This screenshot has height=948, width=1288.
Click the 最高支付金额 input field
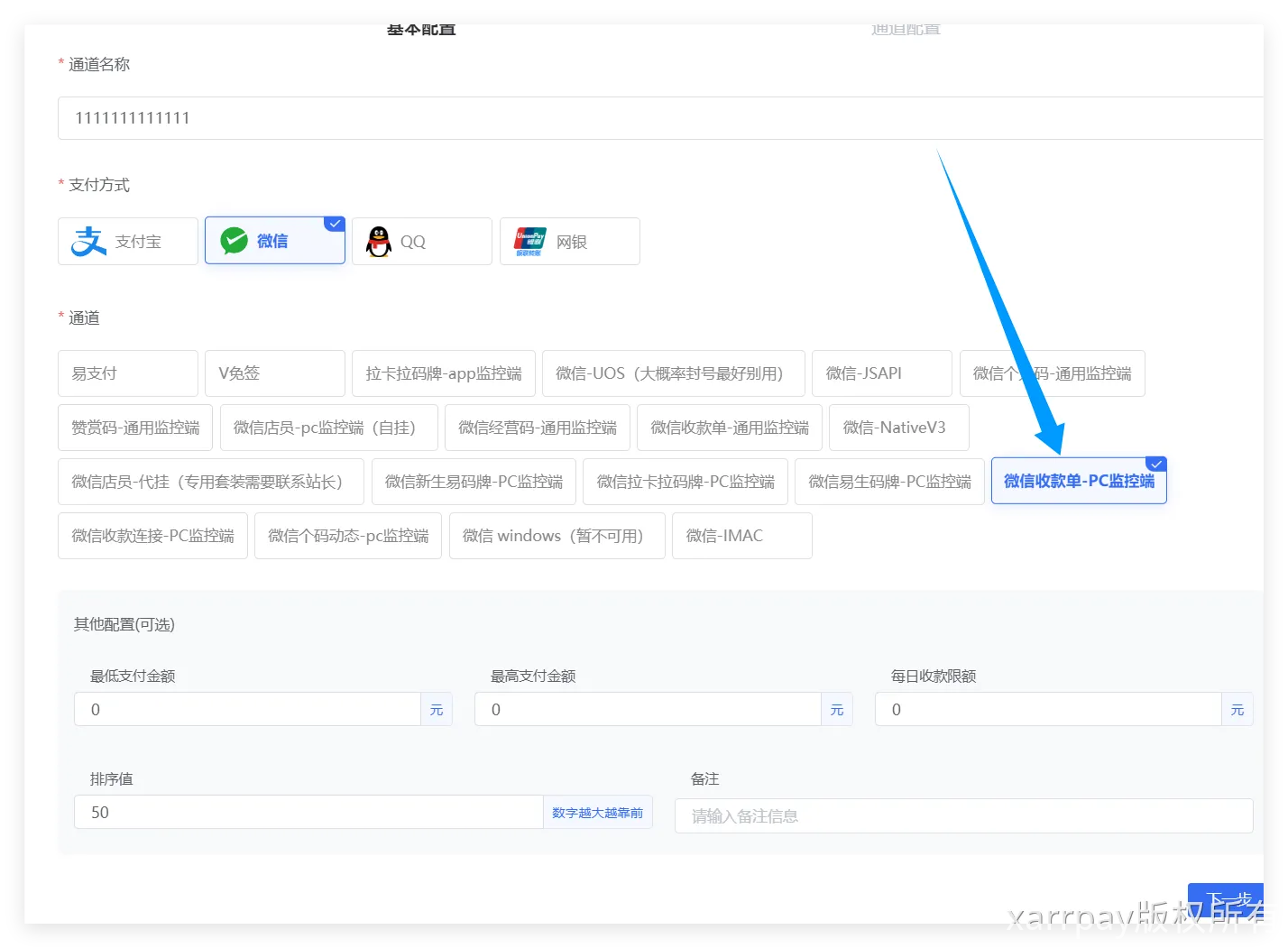tap(647, 710)
